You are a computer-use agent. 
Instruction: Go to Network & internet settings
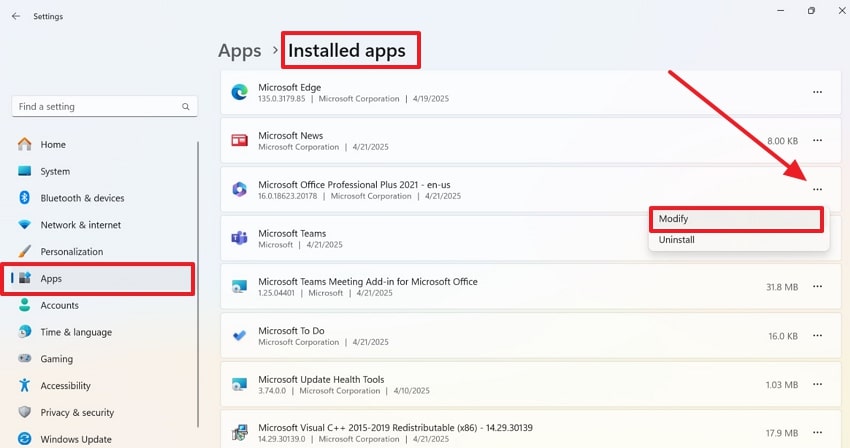coord(103,225)
